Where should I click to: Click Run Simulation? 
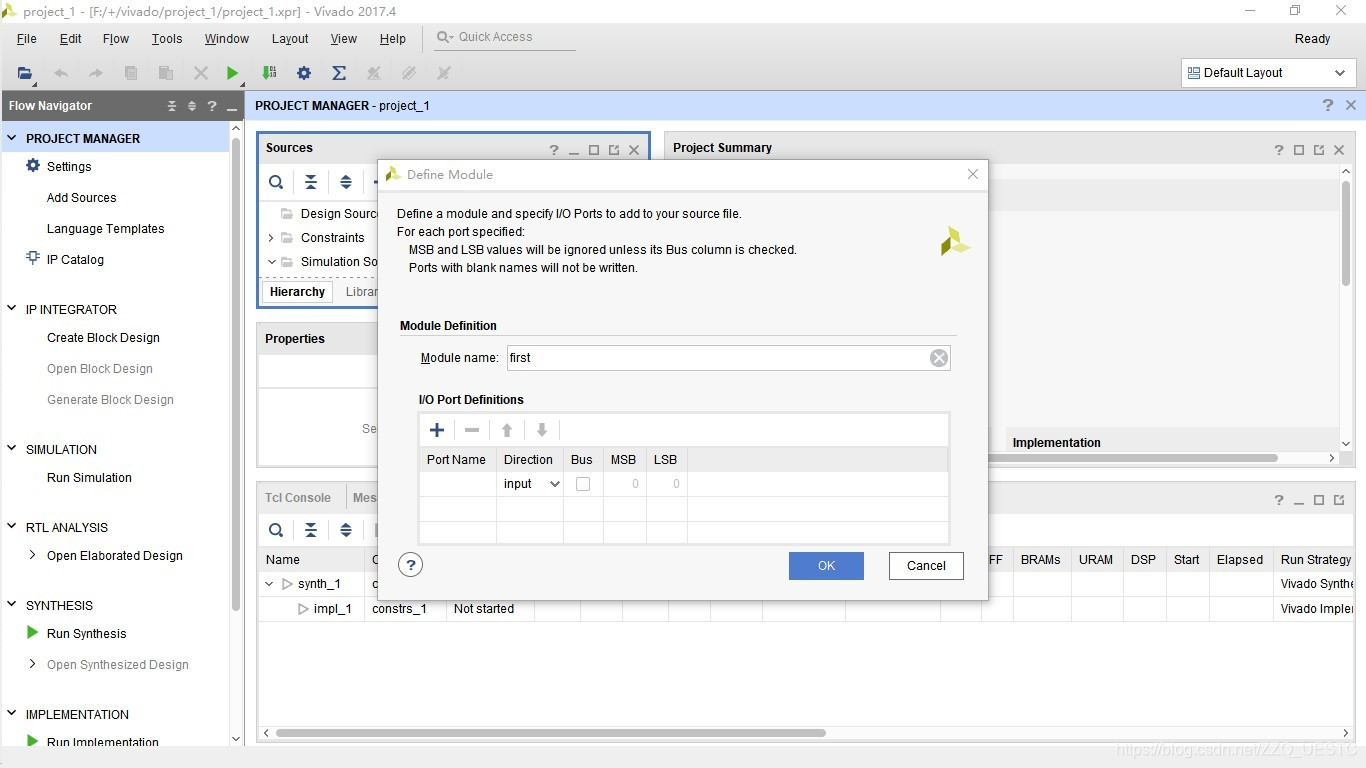click(x=89, y=478)
